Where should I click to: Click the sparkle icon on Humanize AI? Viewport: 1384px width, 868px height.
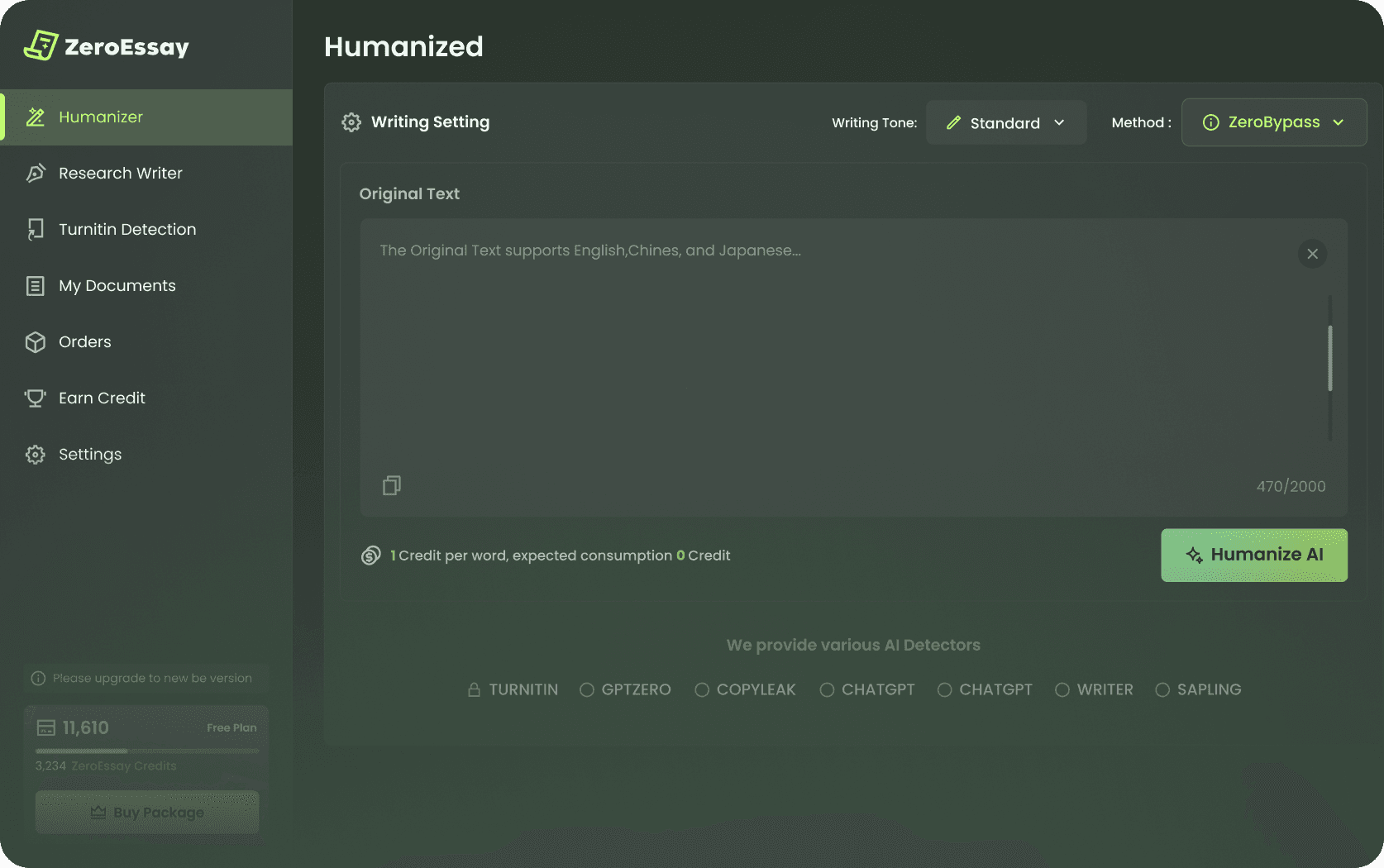(x=1195, y=556)
